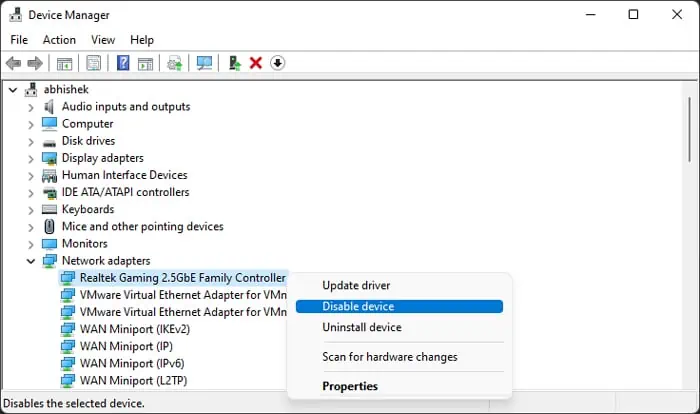This screenshot has height=414, width=700.
Task: Toggle the console tree toolbar icon
Action: (x=64, y=63)
